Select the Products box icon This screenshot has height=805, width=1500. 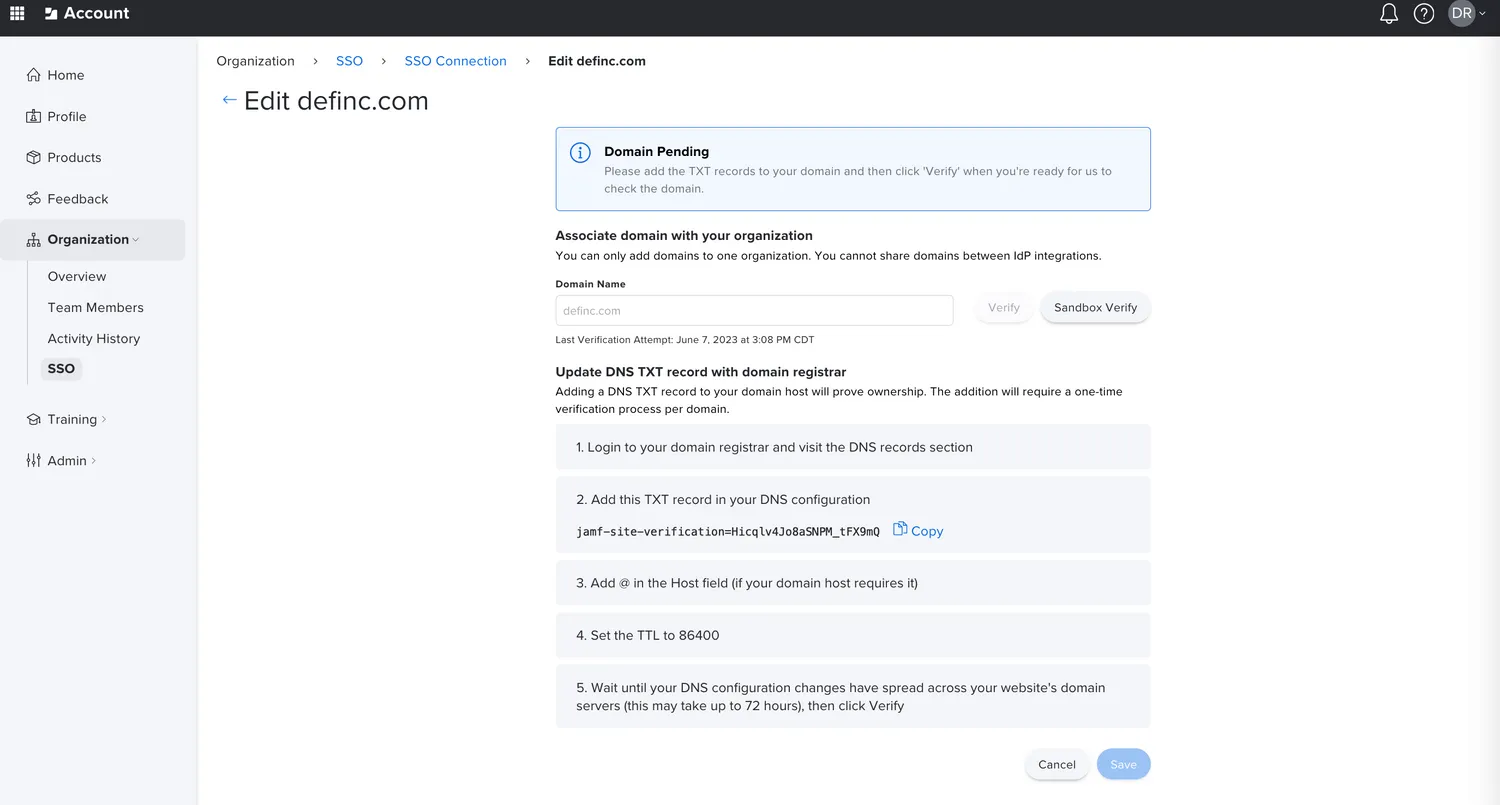[32, 157]
